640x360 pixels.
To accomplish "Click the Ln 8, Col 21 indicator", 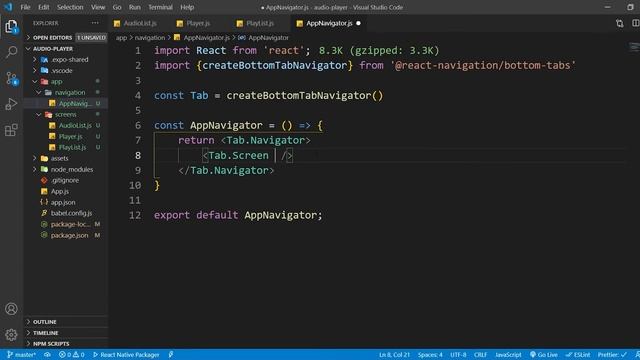I will [x=394, y=355].
